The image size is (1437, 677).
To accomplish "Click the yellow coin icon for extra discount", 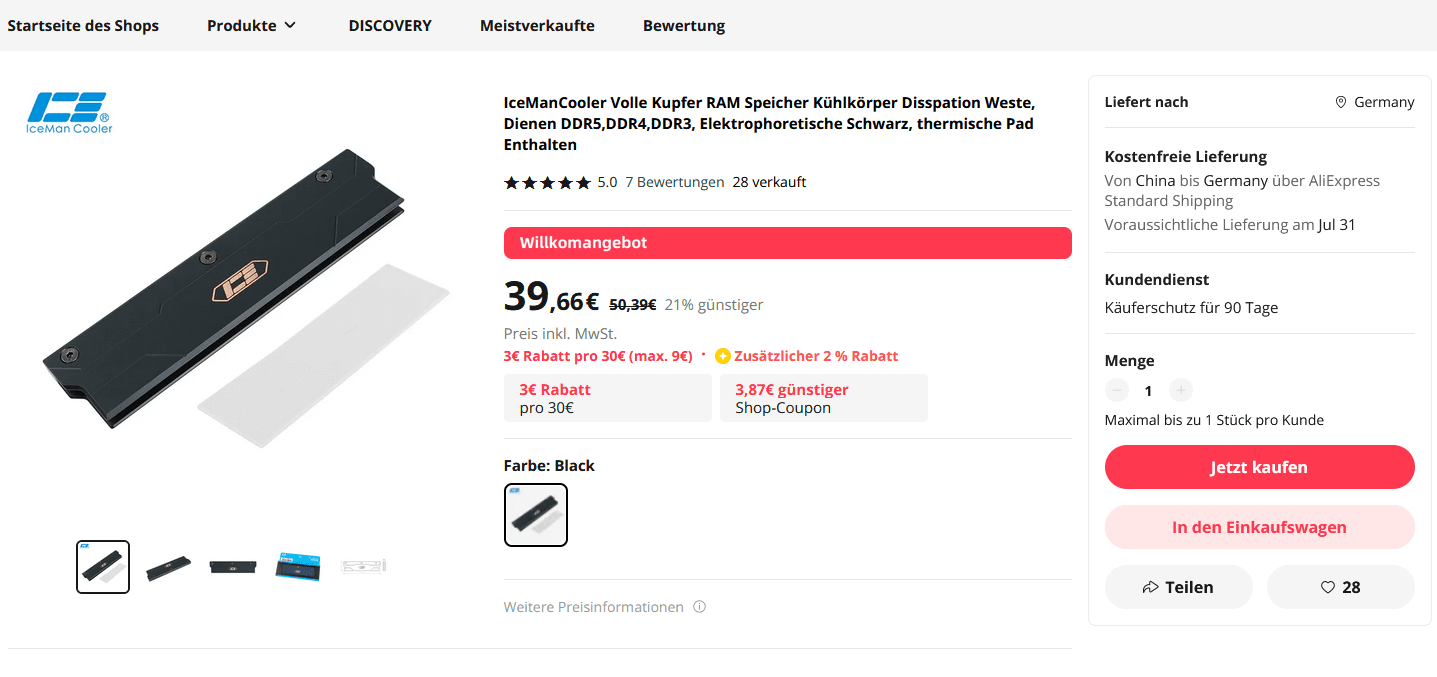I will pyautogui.click(x=723, y=356).
